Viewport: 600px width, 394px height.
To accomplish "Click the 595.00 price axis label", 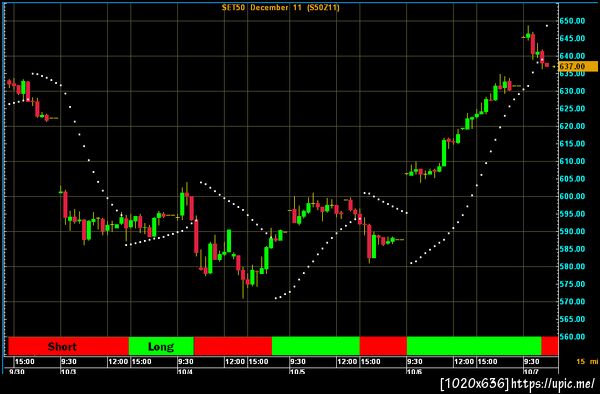I will click(x=572, y=214).
